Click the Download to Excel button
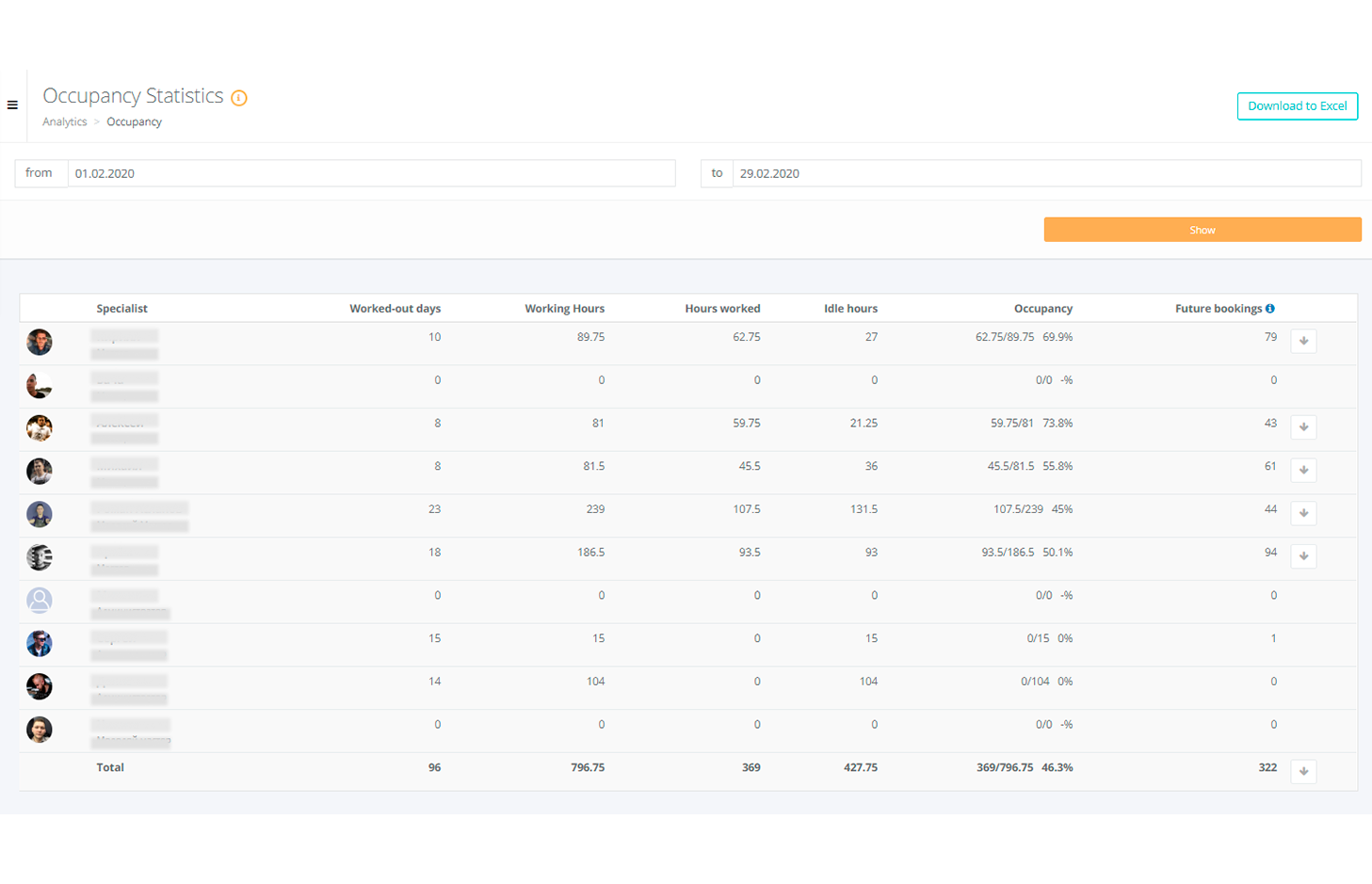The height and width of the screenshot is (884, 1372). (1297, 106)
